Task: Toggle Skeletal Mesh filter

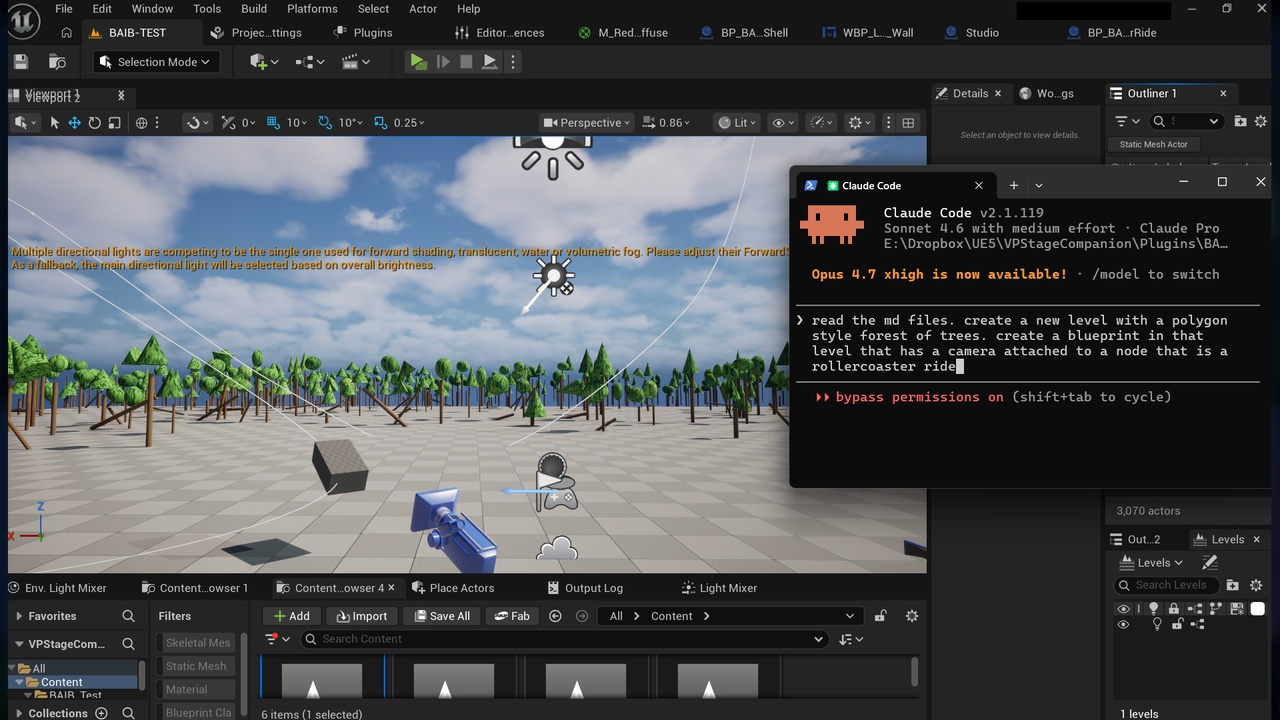Action: click(x=198, y=643)
